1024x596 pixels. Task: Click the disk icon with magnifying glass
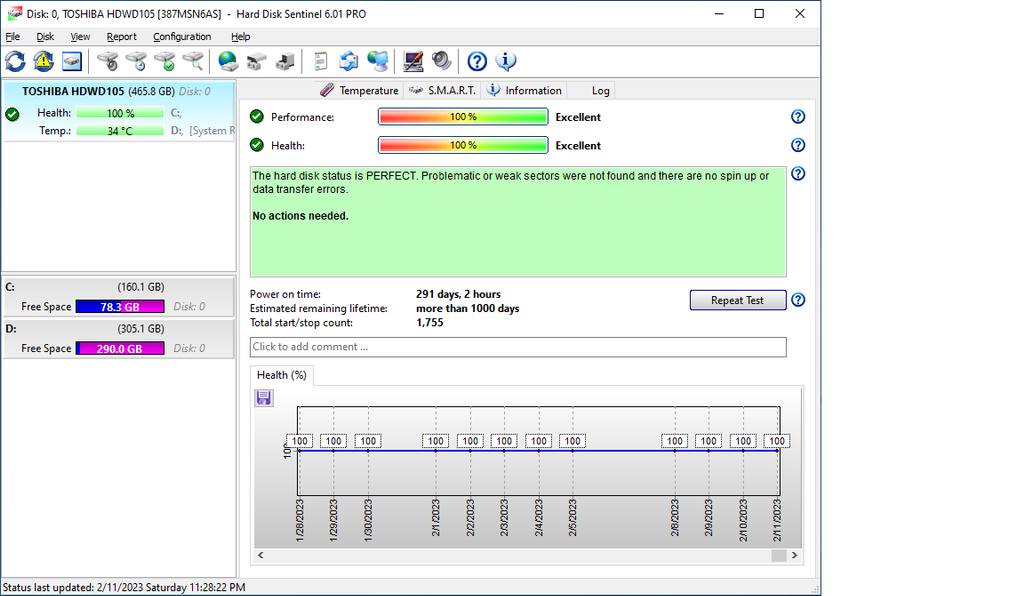tap(193, 61)
